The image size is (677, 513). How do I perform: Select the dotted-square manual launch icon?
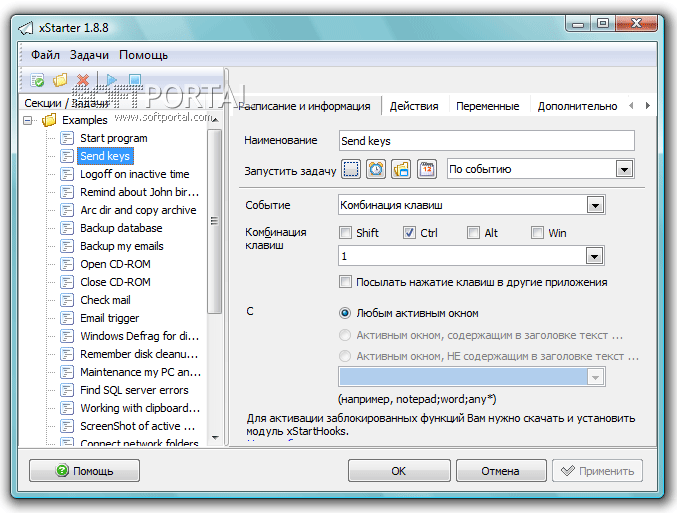[351, 169]
